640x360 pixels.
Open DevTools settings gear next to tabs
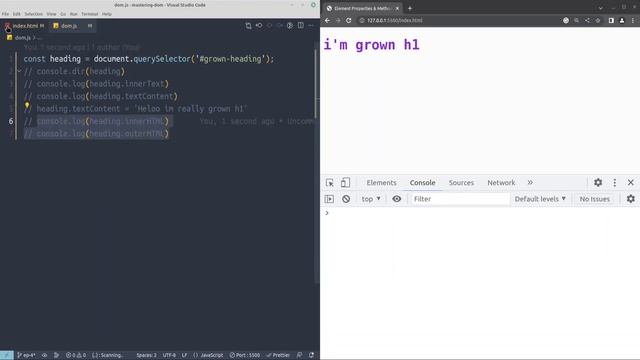click(598, 183)
